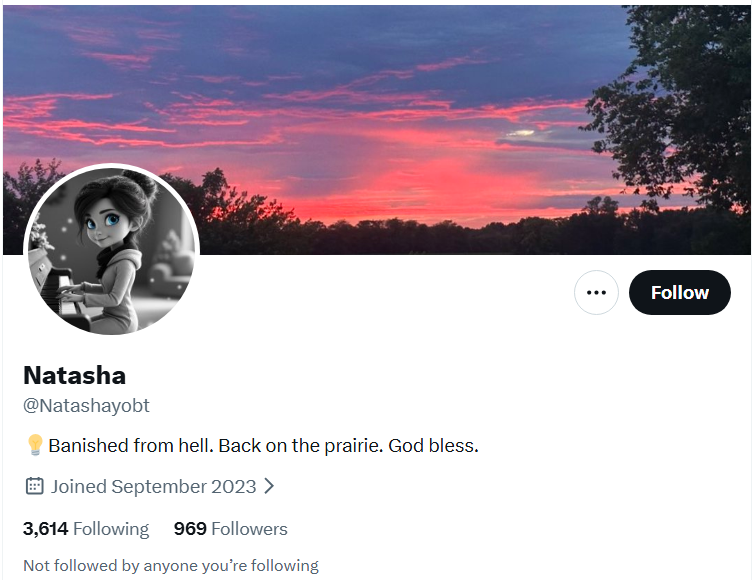Click the Natasha display name
This screenshot has width=754, height=580.
[x=75, y=375]
